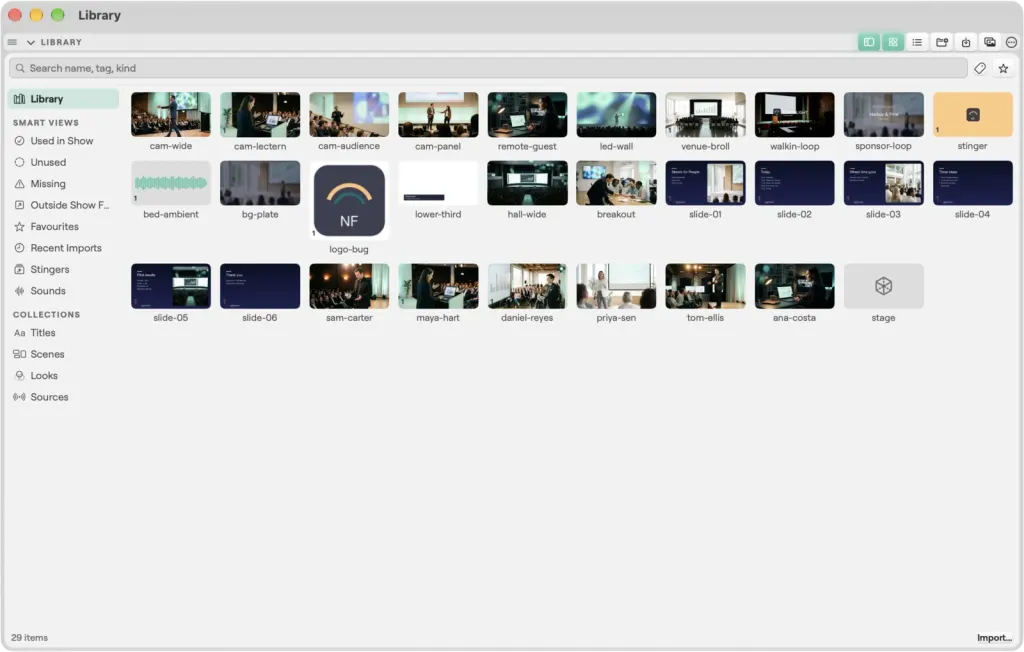Select the bg-plate thumbnail
Viewport: 1024px width, 652px height.
pos(260,183)
